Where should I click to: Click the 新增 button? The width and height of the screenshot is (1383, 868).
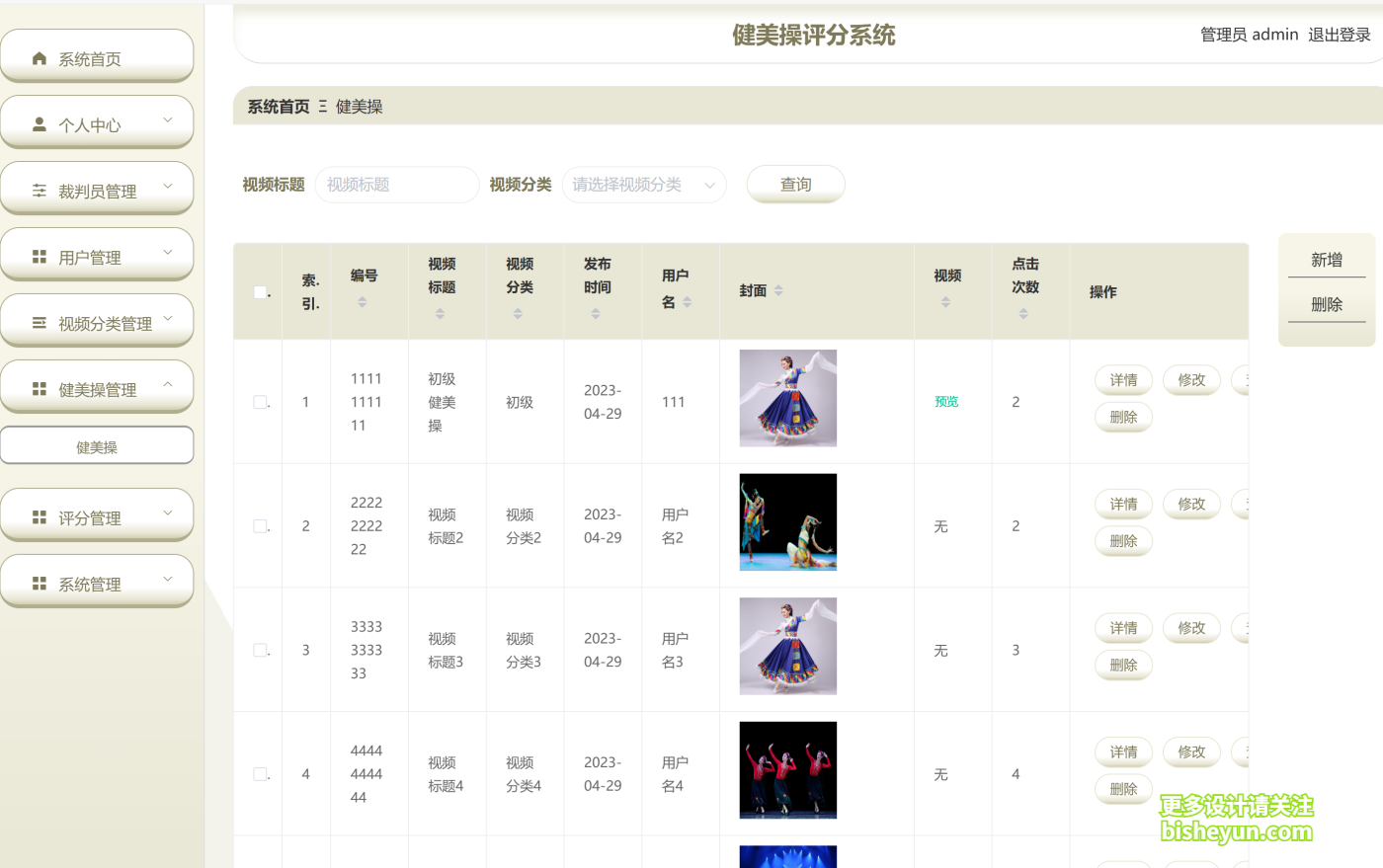pos(1327,260)
